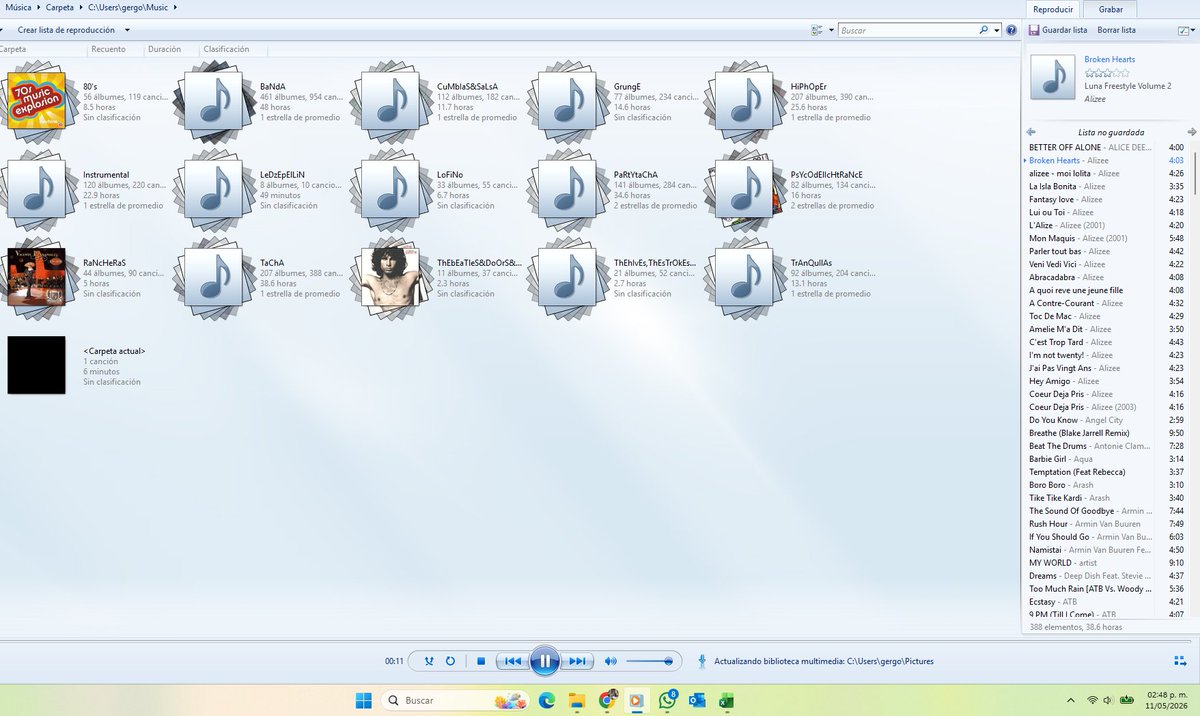Open the 80's folder thumbnail
Viewport: 1200px width, 716px height.
click(x=36, y=100)
